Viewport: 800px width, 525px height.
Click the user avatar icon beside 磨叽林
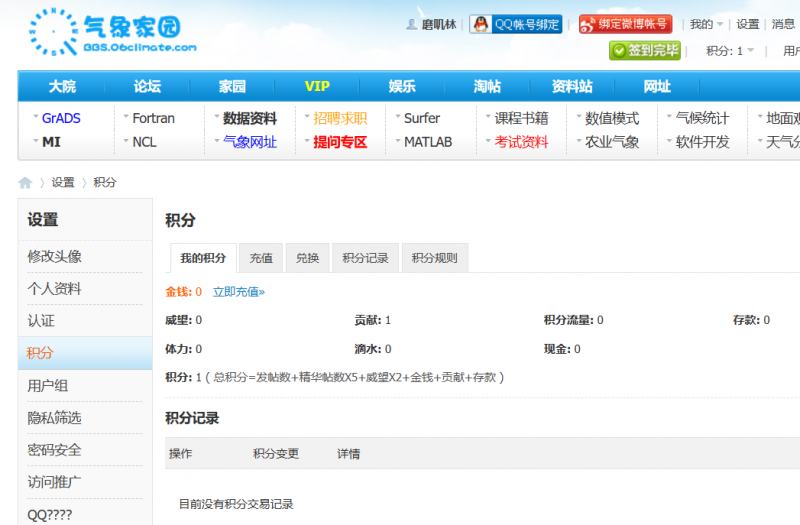point(411,24)
